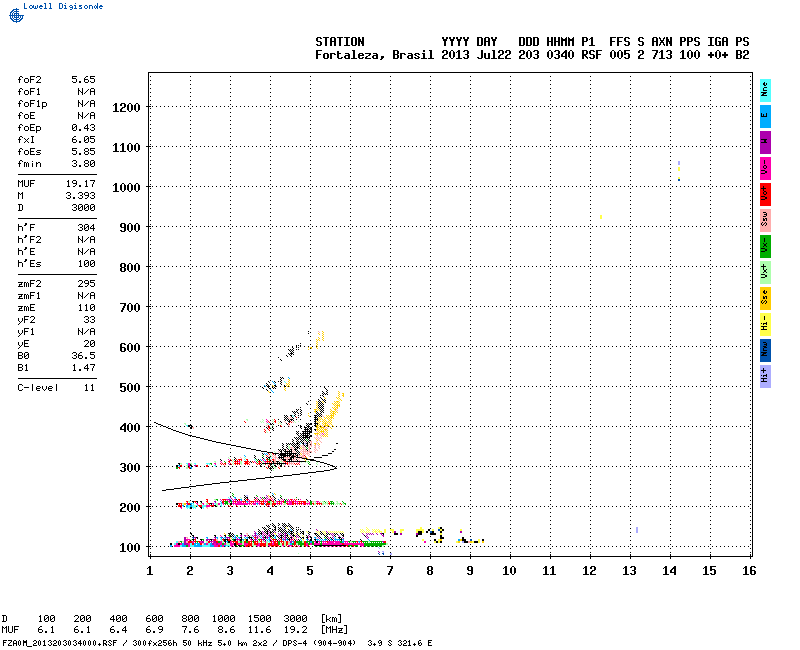Click the 13 label on frequency axis

coord(629,571)
